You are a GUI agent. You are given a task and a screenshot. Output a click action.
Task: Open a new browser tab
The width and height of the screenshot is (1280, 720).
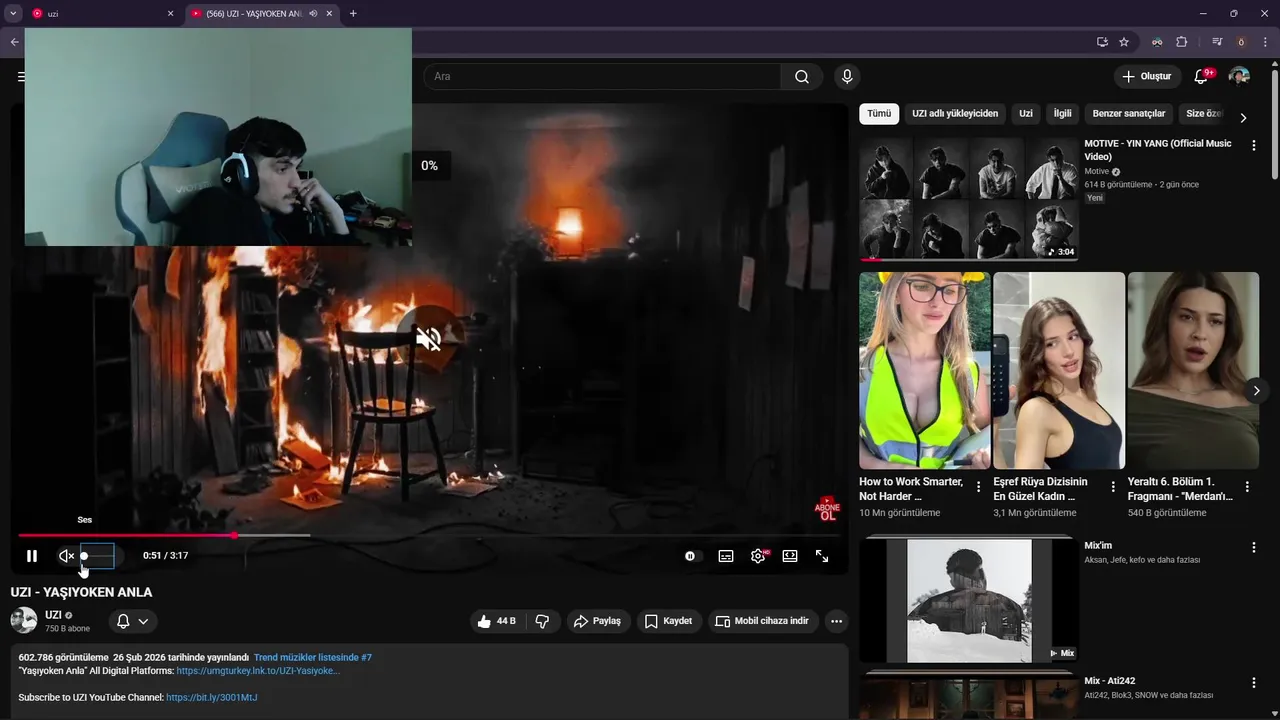pos(353,14)
